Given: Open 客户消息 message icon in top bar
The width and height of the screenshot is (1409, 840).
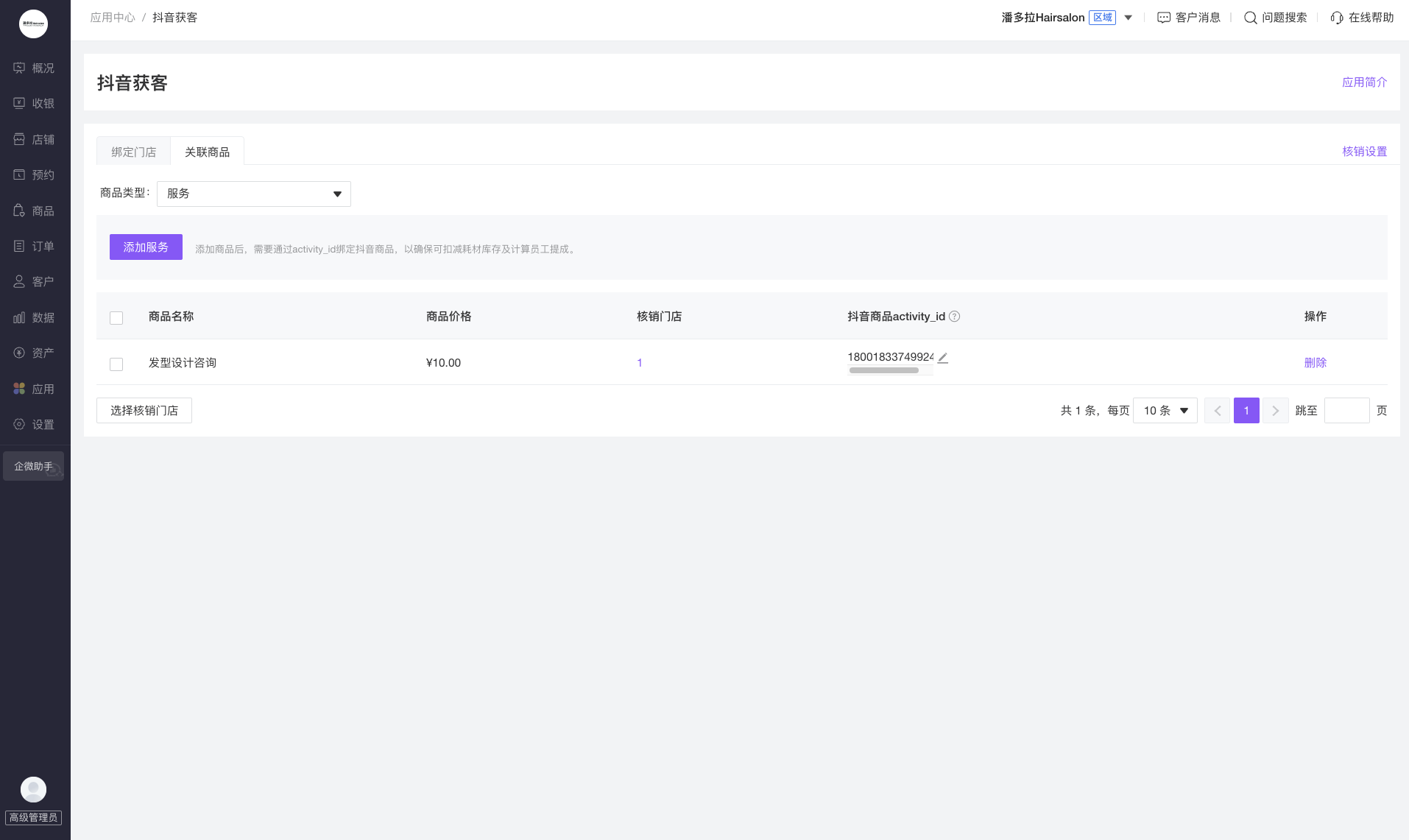Looking at the screenshot, I should 1164,18.
